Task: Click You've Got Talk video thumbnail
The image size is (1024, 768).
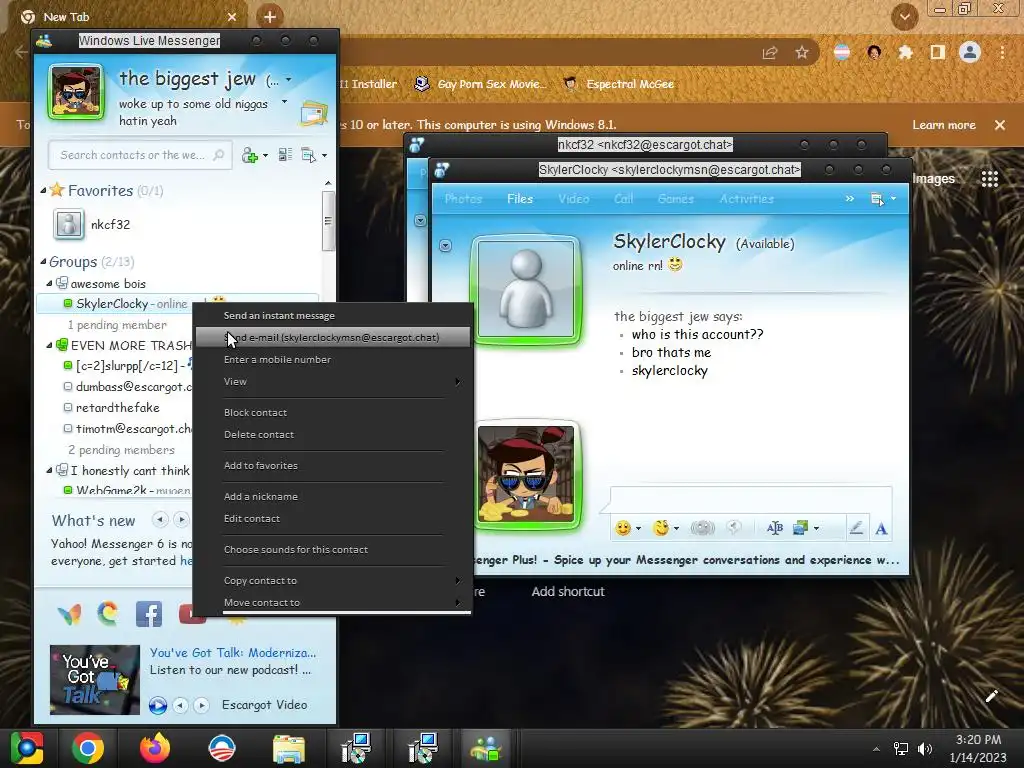Action: pyautogui.click(x=95, y=679)
